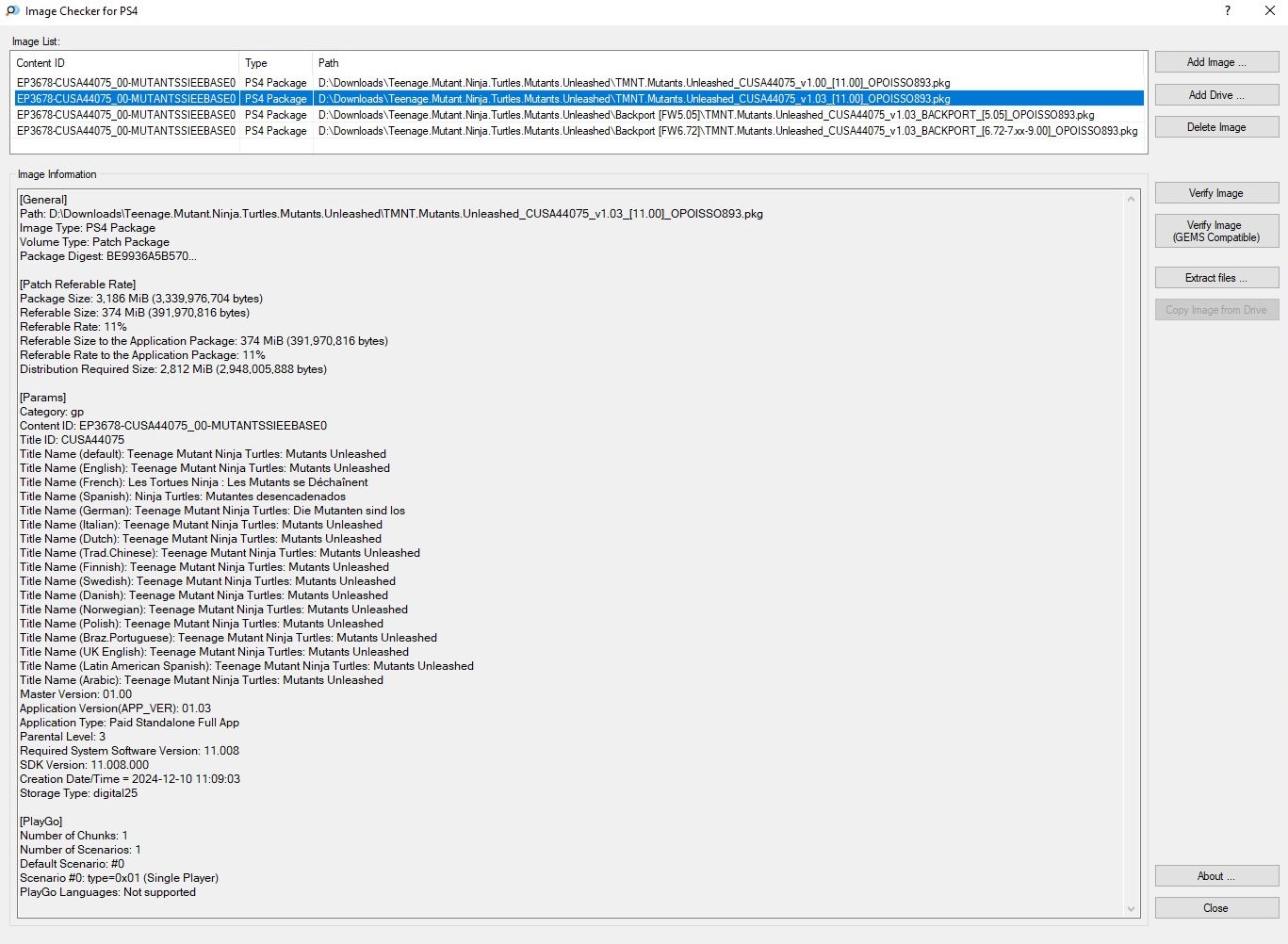The image size is (1288, 944).
Task: Click the Application Version(APP_VER) line
Action: coord(115,708)
